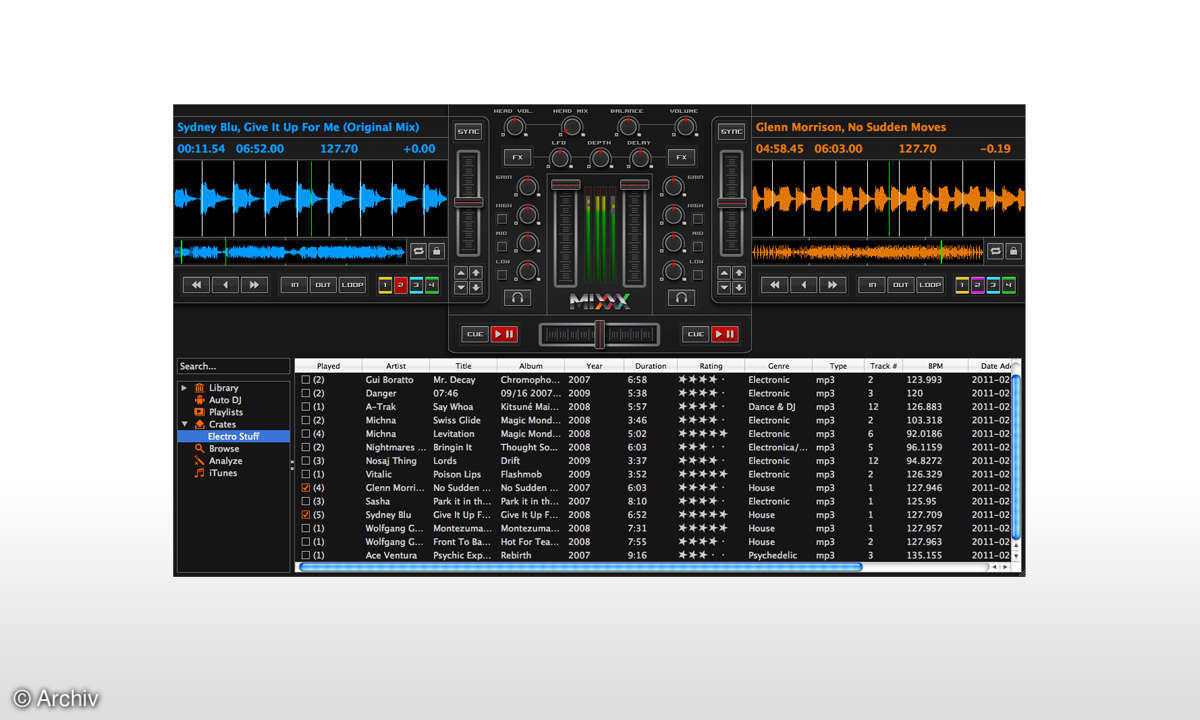Toggle left channel High kill switch
Viewport: 1200px width, 720px height.
[x=502, y=218]
